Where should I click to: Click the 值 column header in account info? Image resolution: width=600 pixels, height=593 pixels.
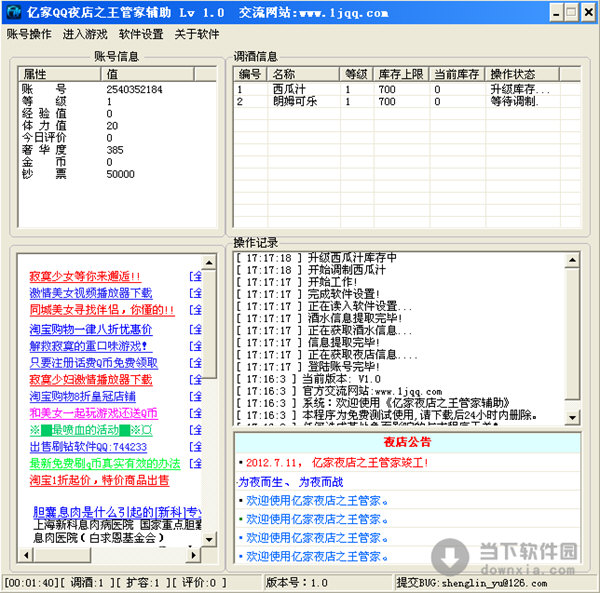tap(148, 74)
